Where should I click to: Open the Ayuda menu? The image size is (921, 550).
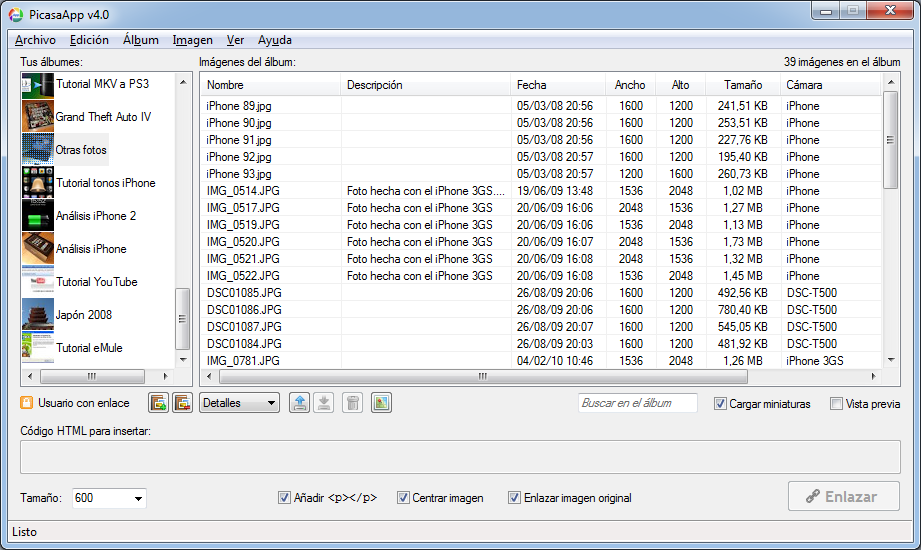(274, 40)
